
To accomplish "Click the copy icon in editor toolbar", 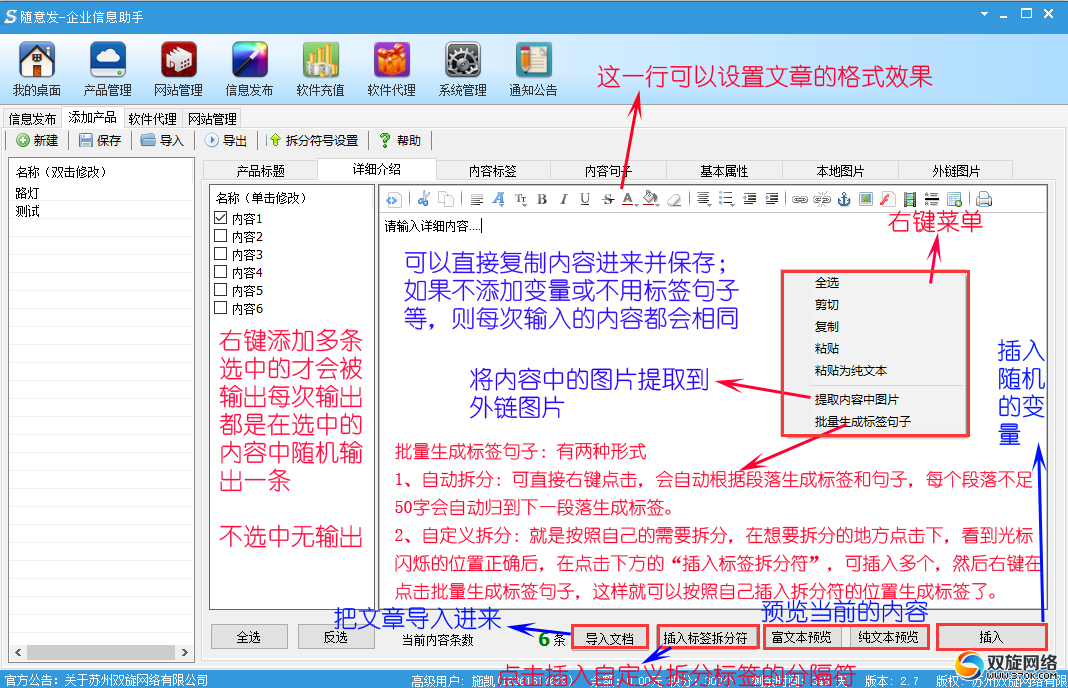I will [446, 199].
